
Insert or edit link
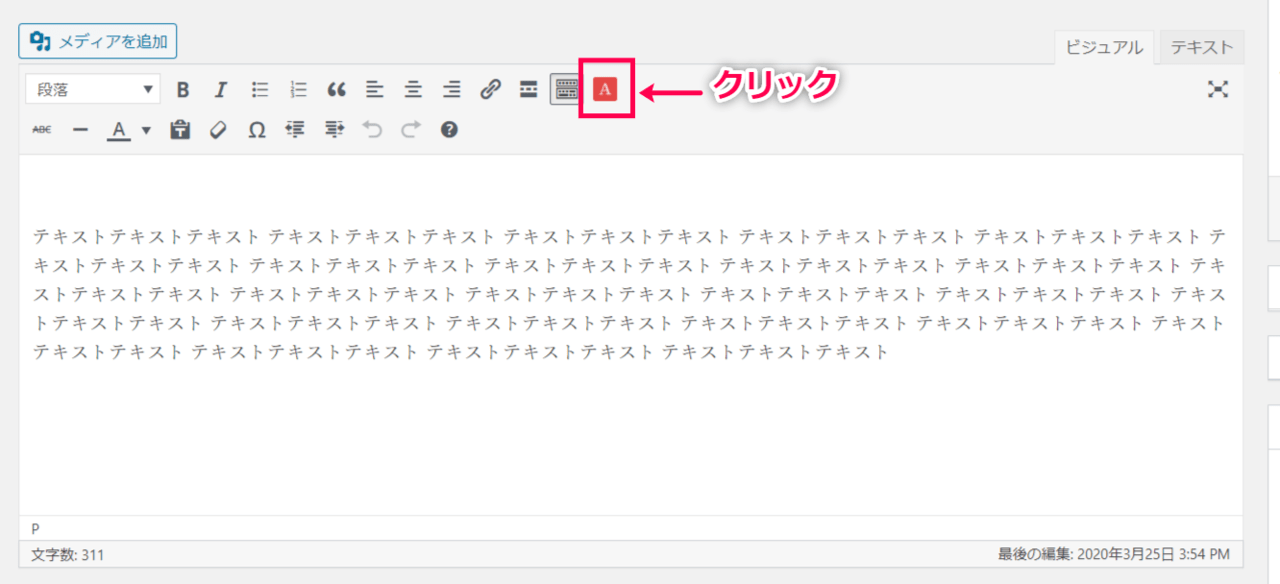coord(490,89)
